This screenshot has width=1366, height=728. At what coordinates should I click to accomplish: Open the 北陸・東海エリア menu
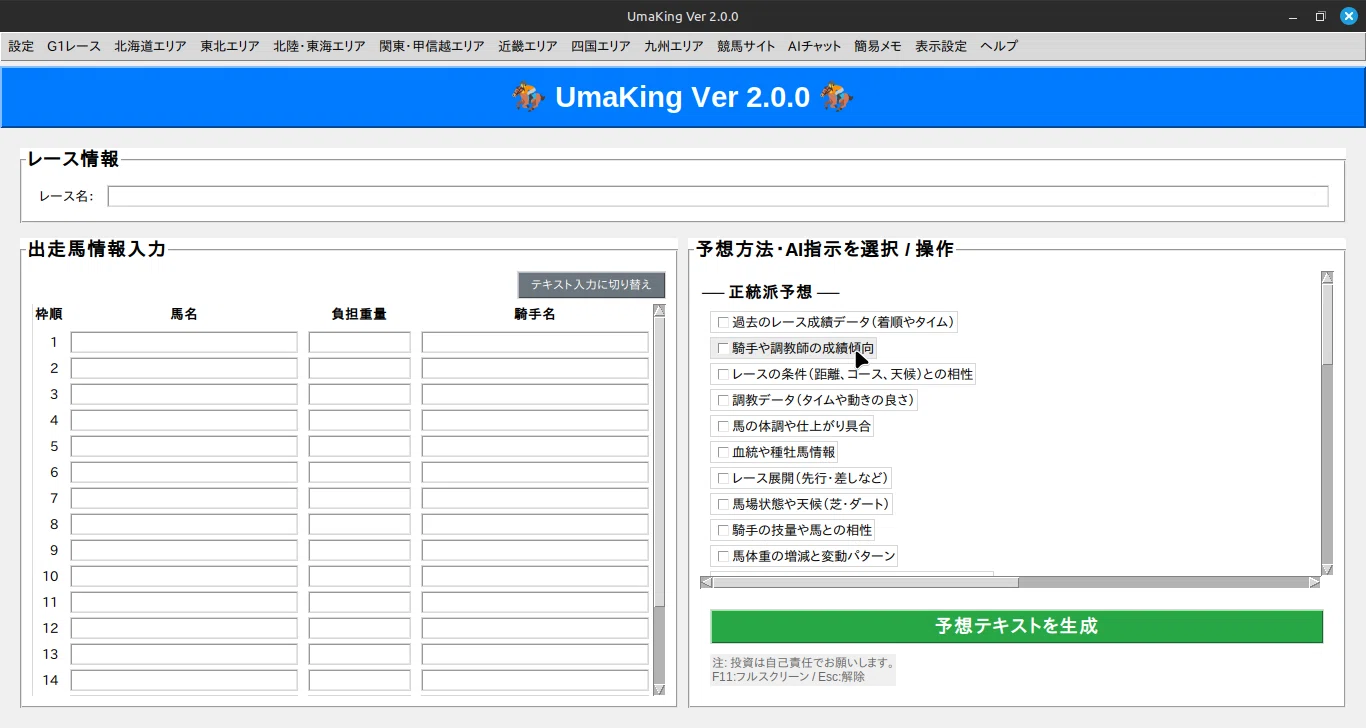tap(320, 46)
